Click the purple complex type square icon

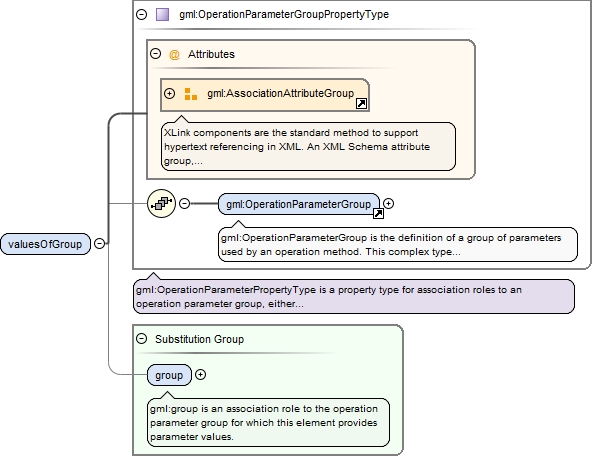pyautogui.click(x=163, y=14)
